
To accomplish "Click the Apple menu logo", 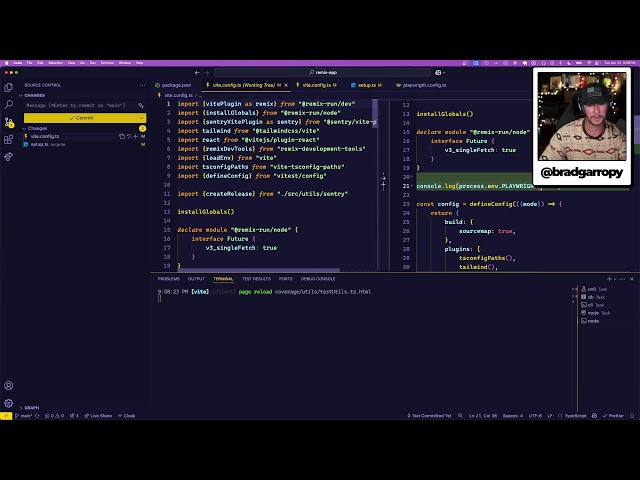I will (x=6, y=63).
